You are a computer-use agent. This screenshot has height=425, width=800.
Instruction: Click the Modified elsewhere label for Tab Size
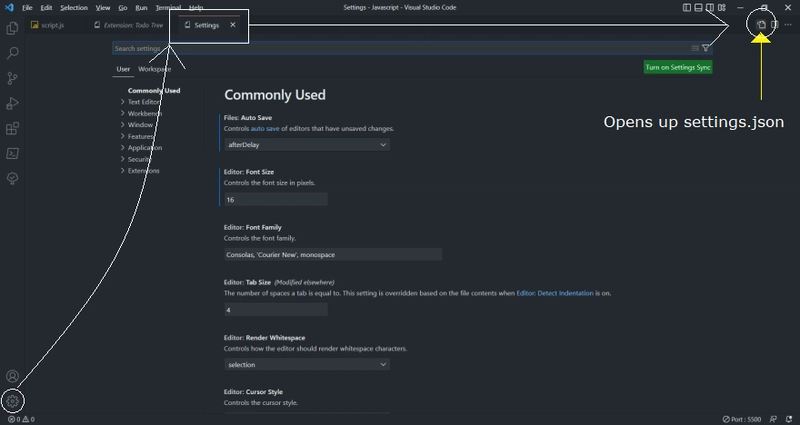tap(304, 282)
